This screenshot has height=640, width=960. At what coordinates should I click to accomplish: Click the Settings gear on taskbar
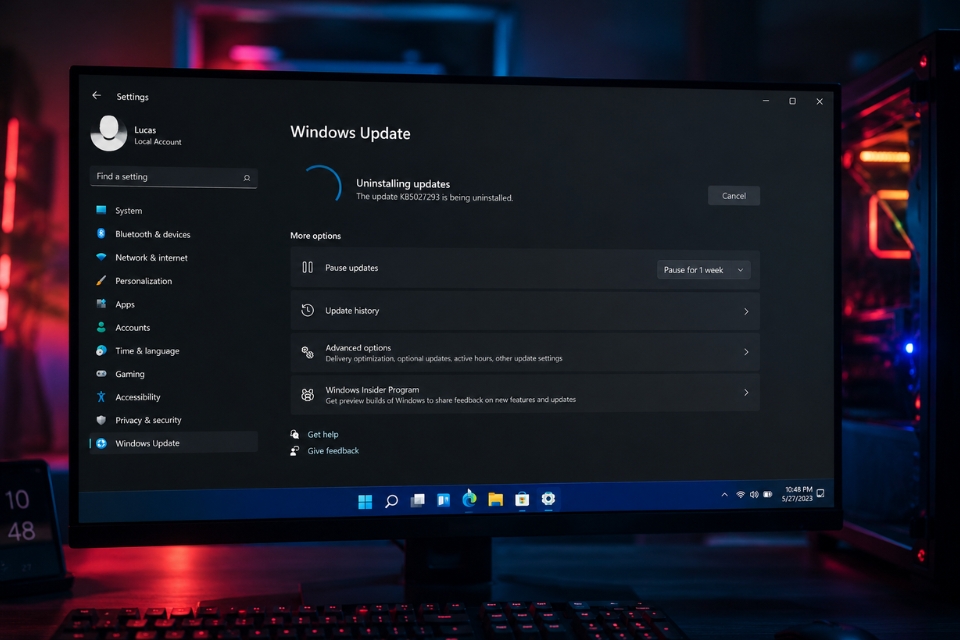tap(548, 499)
